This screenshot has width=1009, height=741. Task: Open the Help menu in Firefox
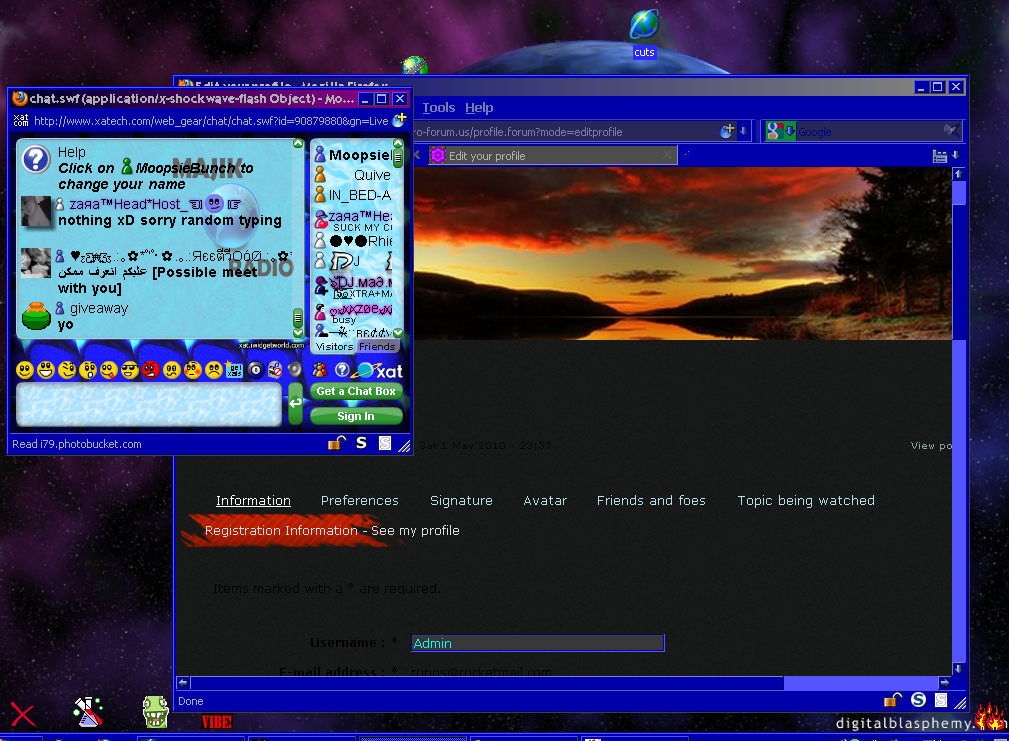pos(479,107)
